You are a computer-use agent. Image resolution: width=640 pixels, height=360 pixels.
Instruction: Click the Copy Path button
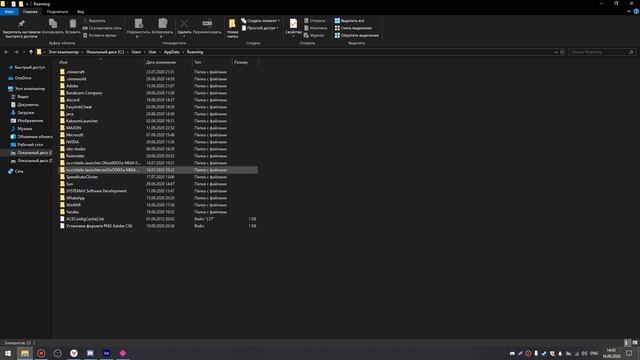(102, 28)
